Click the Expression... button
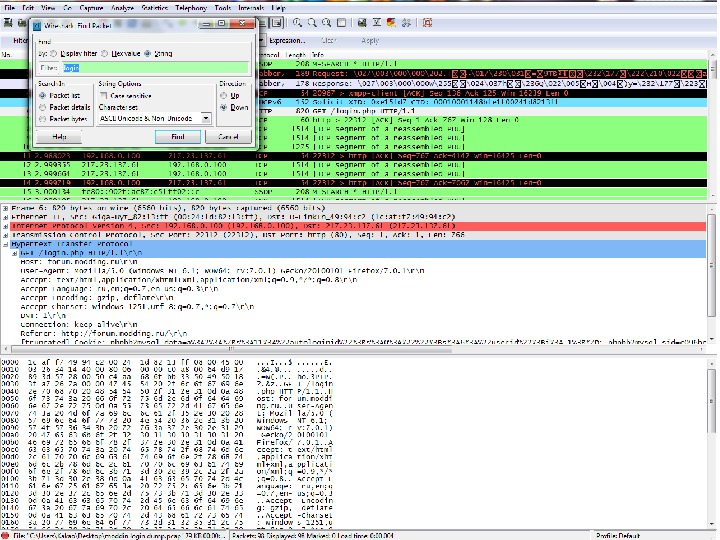Viewport: 720px width, 540px height. point(287,40)
